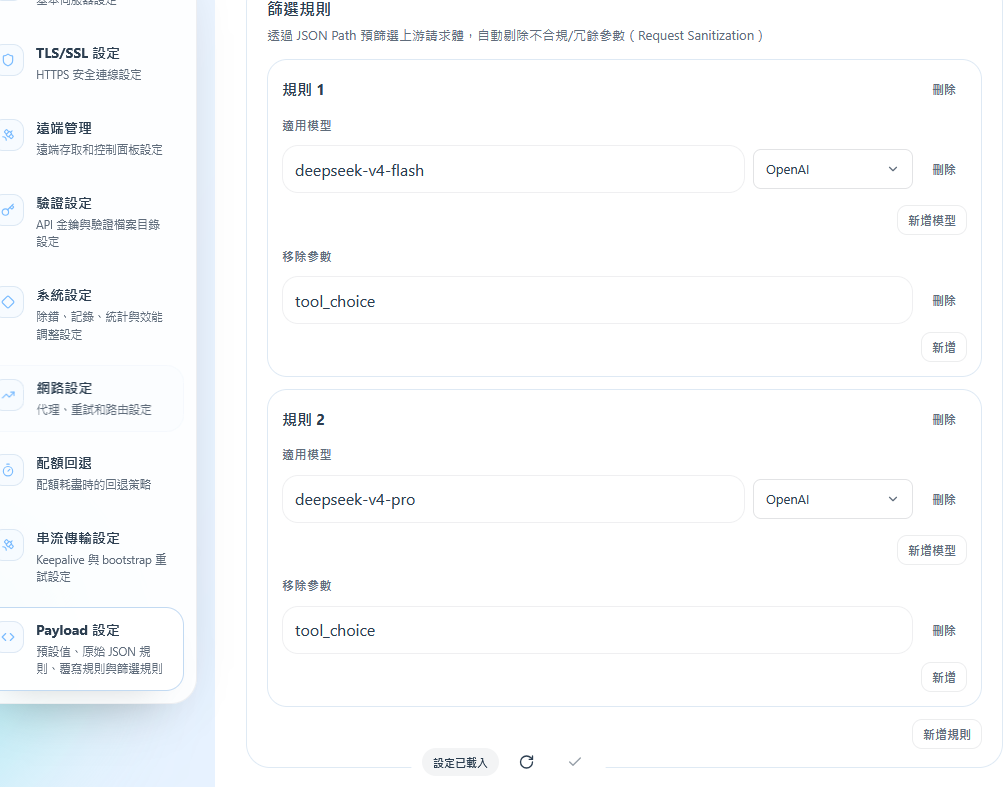This screenshot has height=787, width=1003.
Task: Add model to 規則 2 via 新增模型
Action: (931, 550)
